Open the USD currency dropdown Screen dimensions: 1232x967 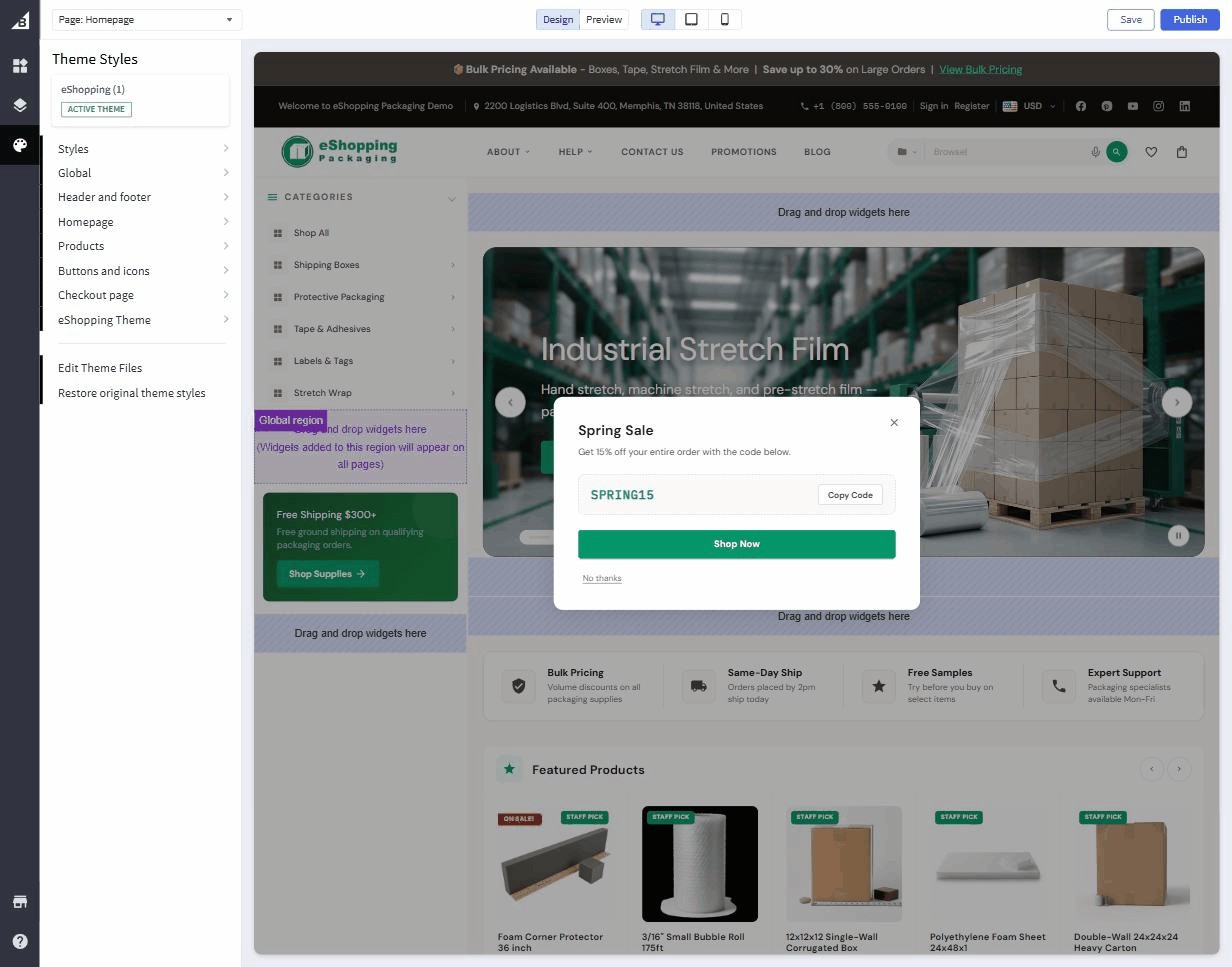point(1029,106)
